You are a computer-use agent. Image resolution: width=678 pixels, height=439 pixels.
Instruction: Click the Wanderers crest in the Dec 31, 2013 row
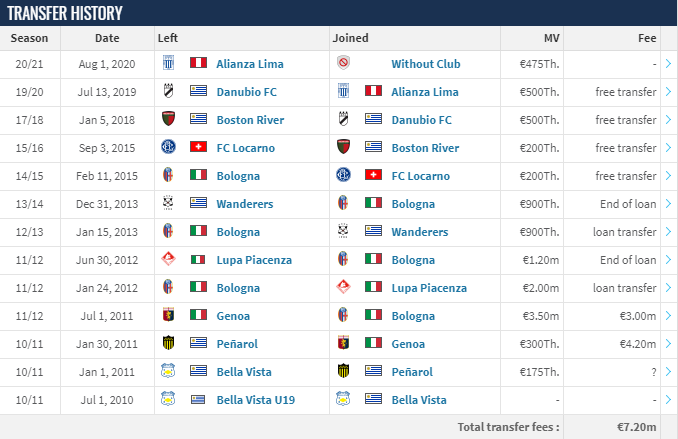[x=168, y=202]
